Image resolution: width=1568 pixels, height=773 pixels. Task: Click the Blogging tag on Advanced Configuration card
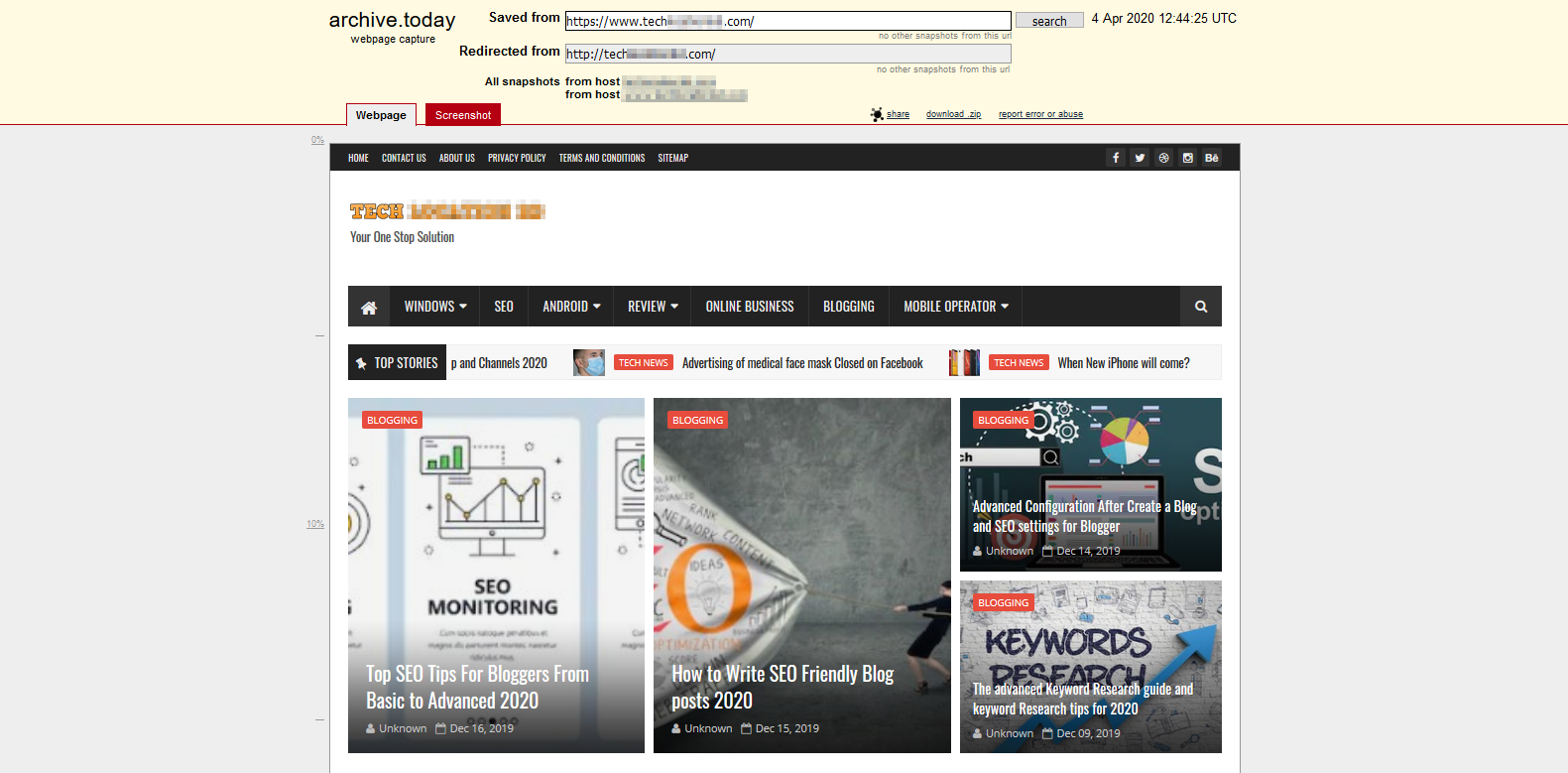[x=1004, y=420]
